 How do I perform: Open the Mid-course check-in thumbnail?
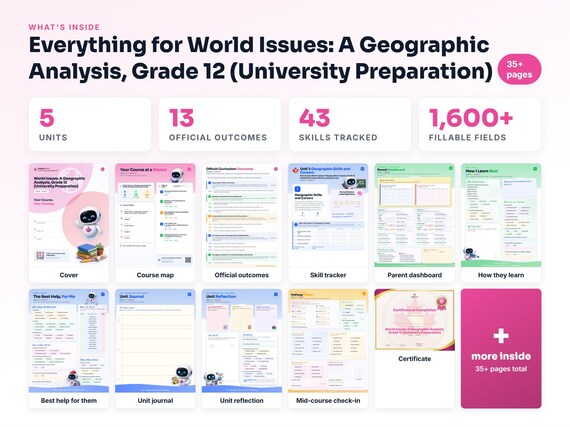coord(328,341)
